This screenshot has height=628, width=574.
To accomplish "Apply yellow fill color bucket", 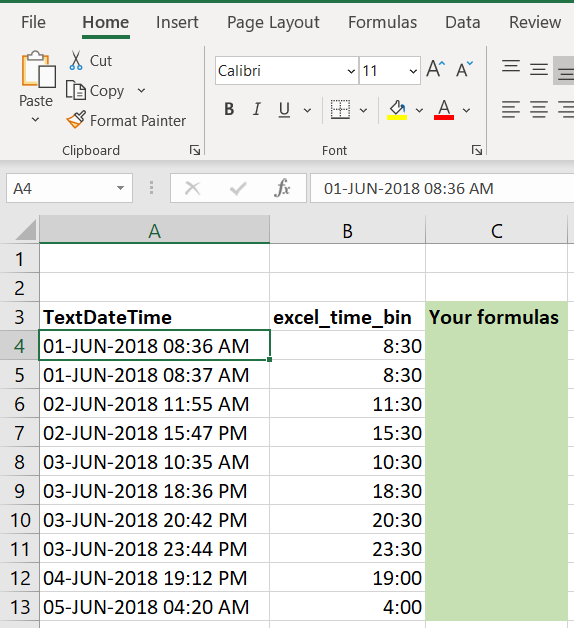I will tap(397, 109).
